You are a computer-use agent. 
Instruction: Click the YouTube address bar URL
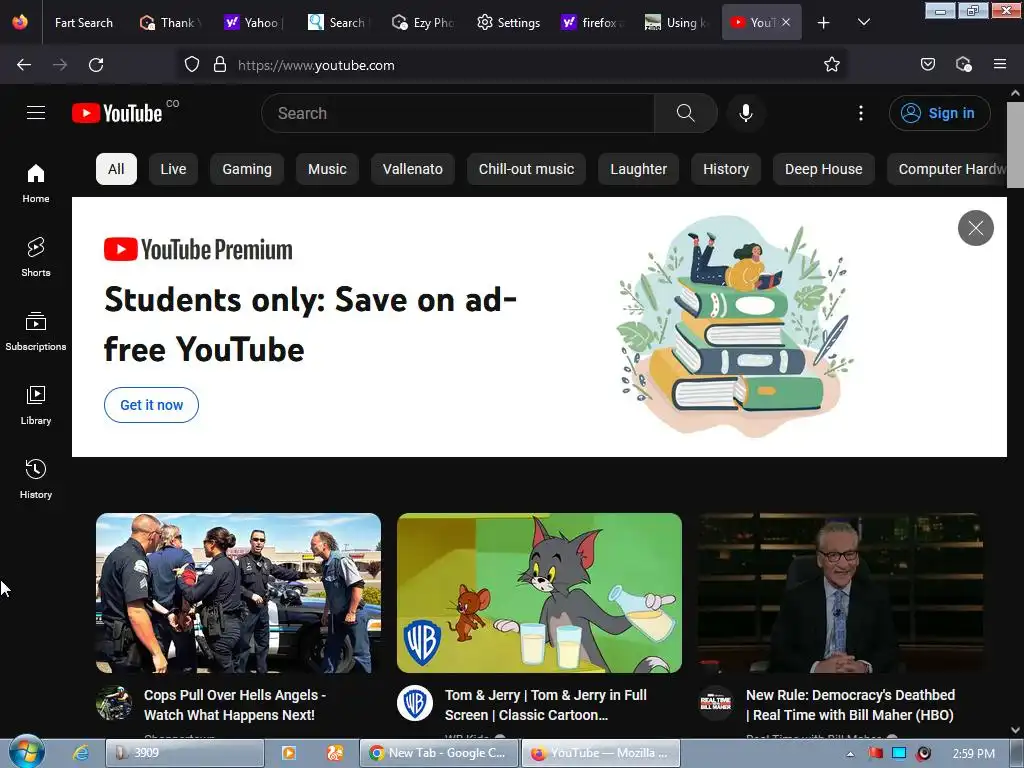tap(316, 65)
